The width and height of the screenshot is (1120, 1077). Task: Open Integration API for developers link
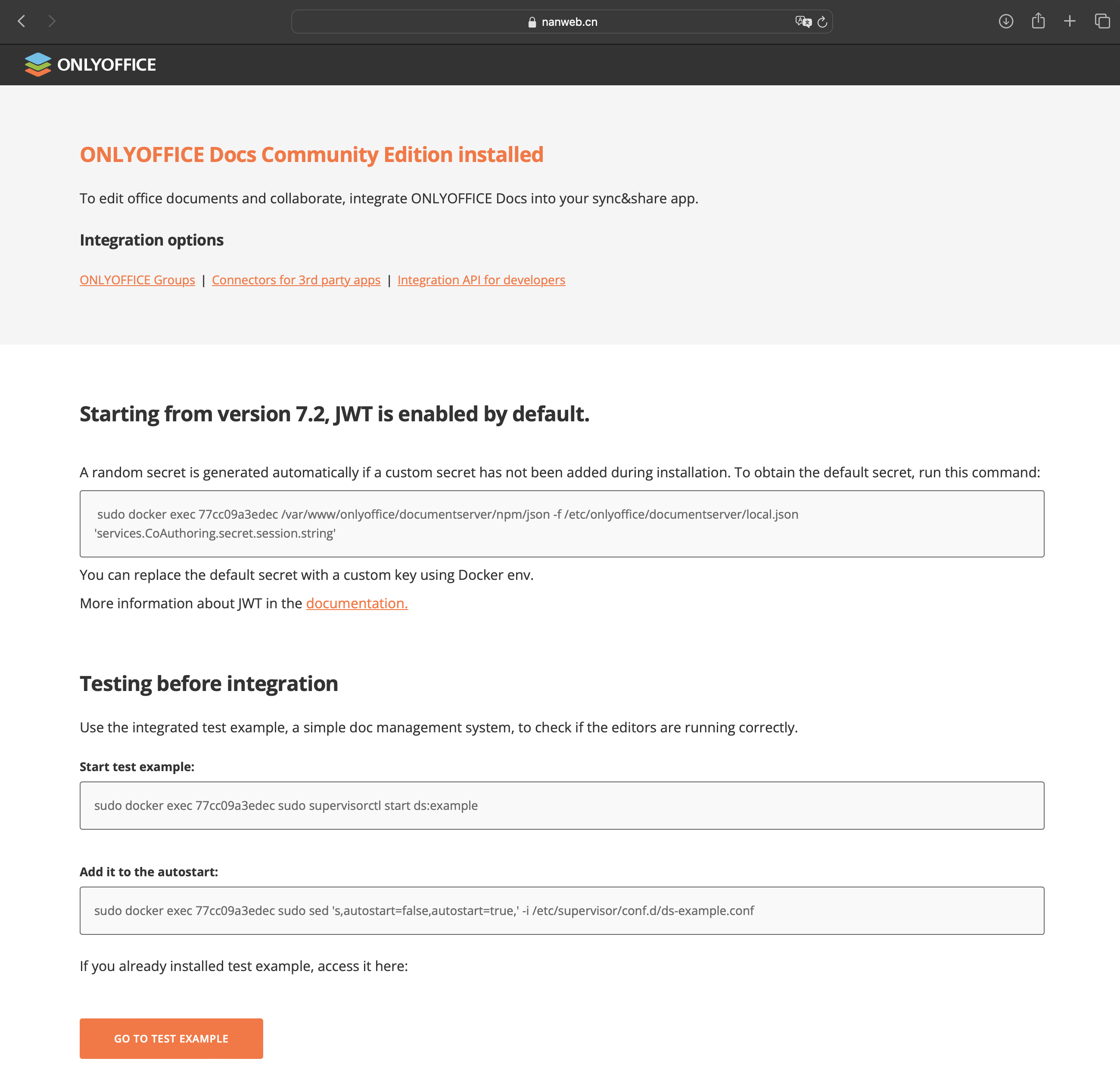[481, 280]
